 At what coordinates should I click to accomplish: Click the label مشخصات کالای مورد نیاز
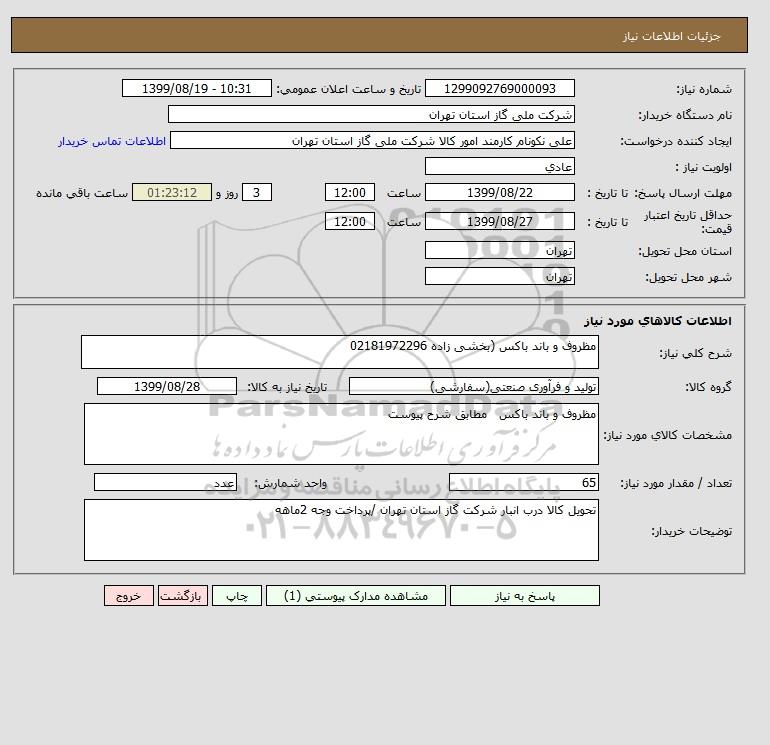click(667, 435)
